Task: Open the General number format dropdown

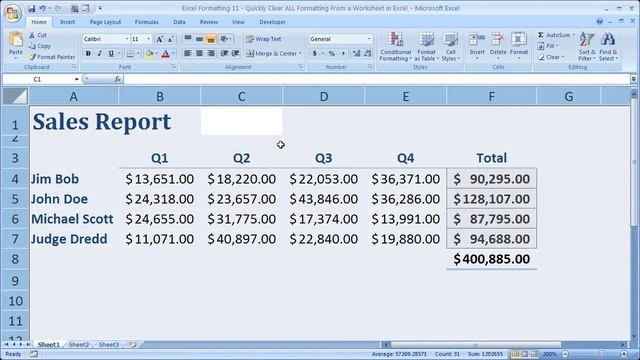Action: (369, 39)
